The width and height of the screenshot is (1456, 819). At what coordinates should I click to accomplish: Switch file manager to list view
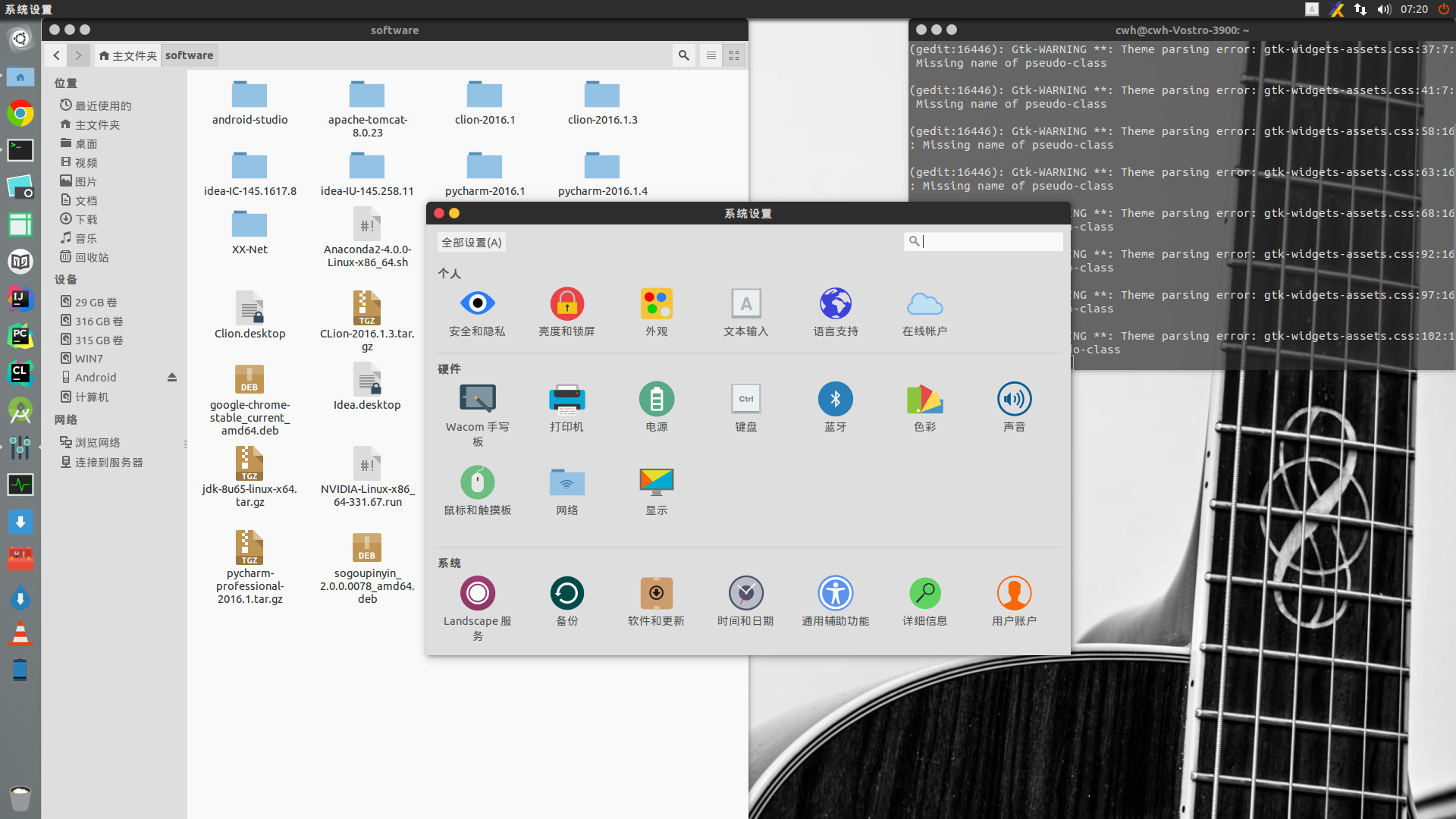point(711,55)
